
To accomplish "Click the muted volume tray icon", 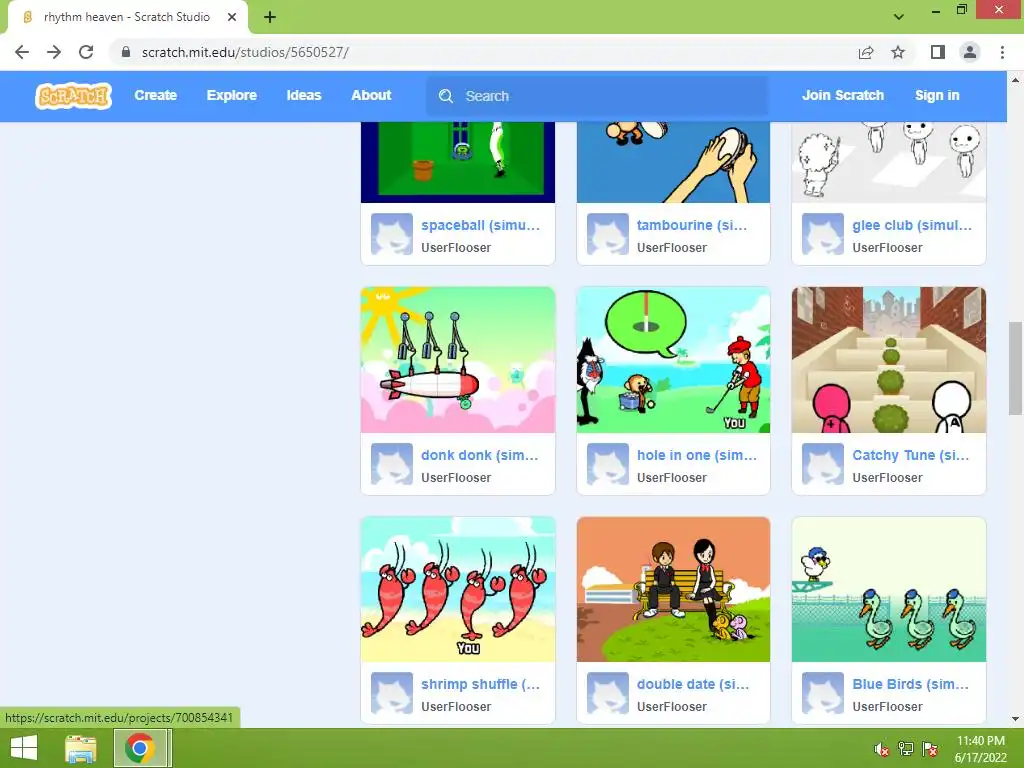I will (881, 749).
